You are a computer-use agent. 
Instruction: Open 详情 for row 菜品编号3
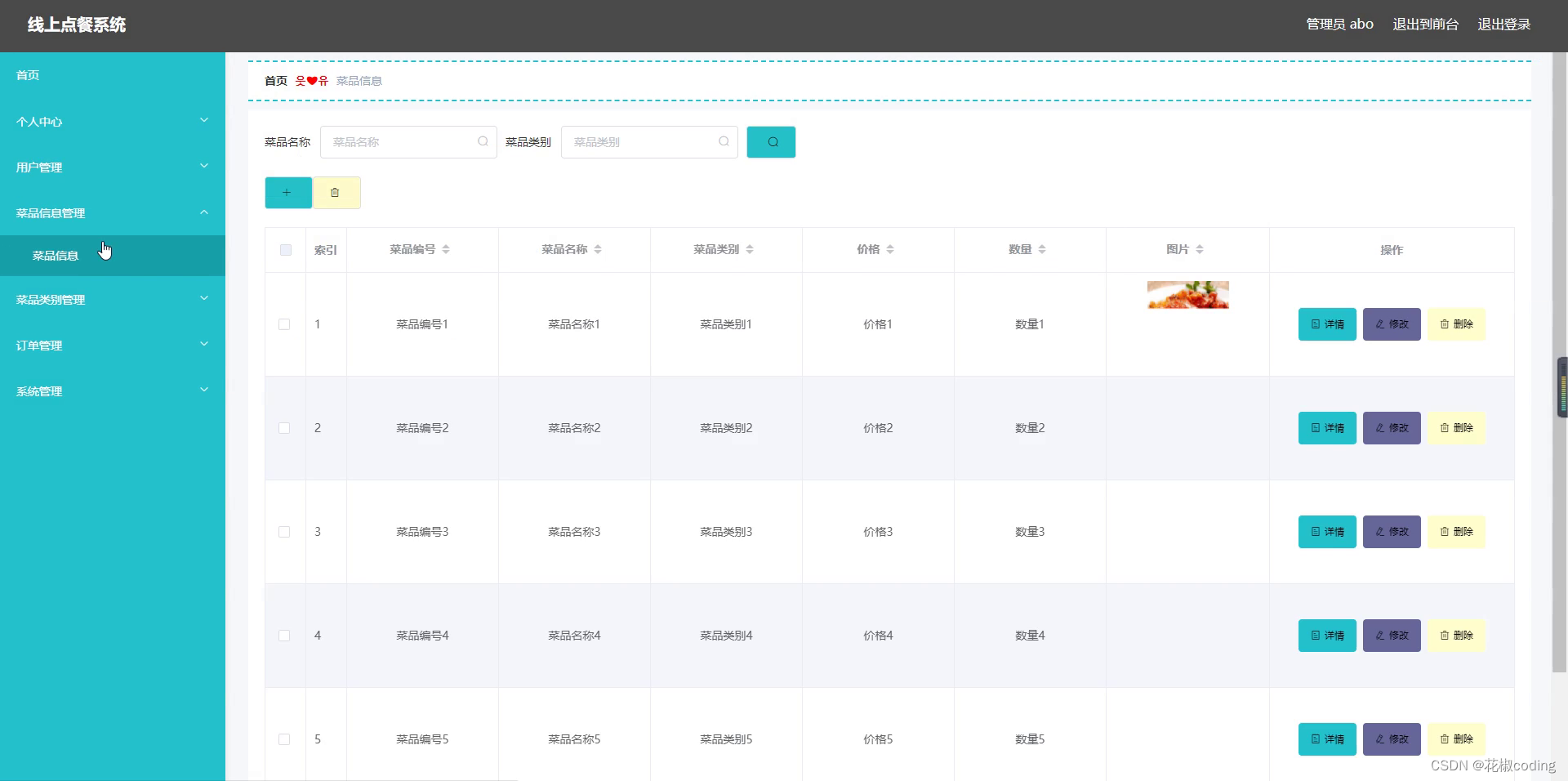[x=1327, y=532]
